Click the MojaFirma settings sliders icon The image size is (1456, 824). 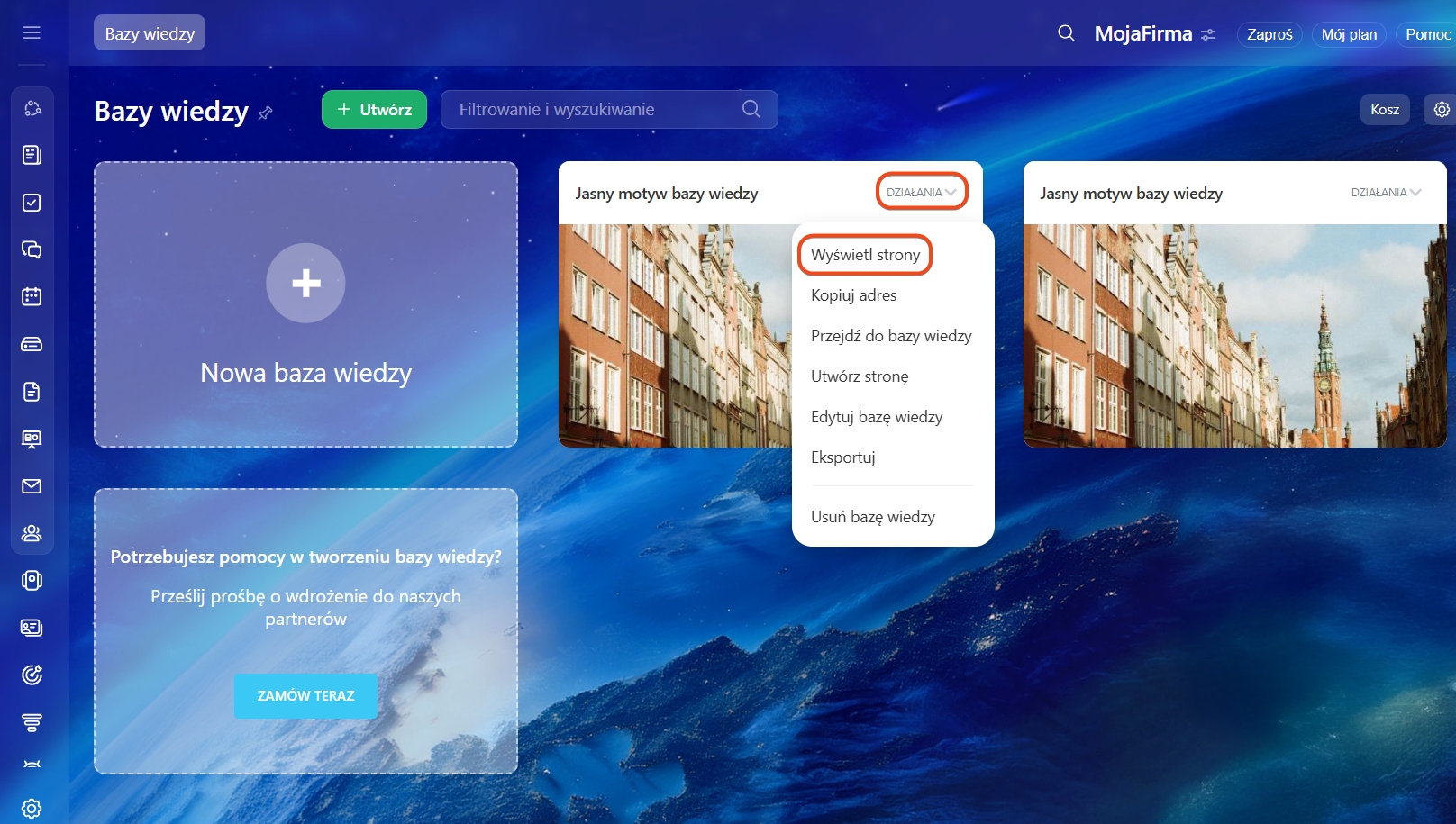[1208, 34]
